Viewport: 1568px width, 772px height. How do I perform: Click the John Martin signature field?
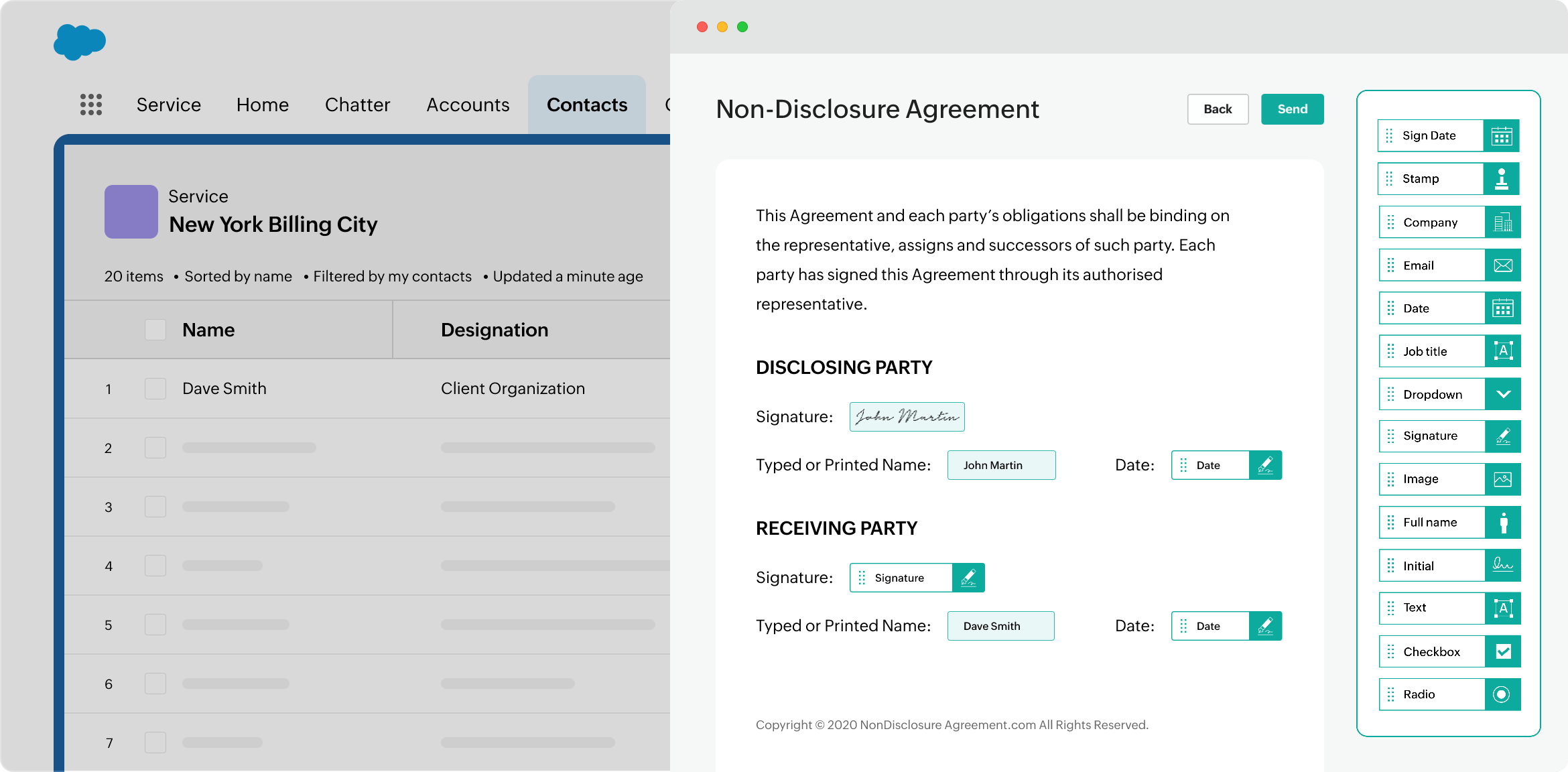(x=907, y=417)
